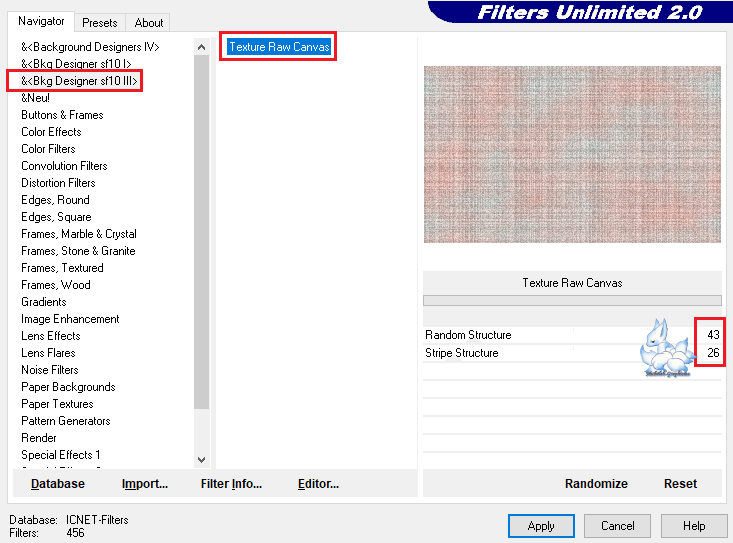Viewport: 733px width, 543px height.
Task: Select the &Neu! category
Action: (36, 98)
